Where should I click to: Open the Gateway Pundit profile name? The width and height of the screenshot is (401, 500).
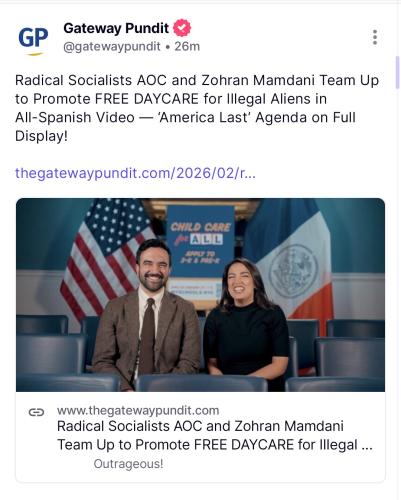pos(116,28)
